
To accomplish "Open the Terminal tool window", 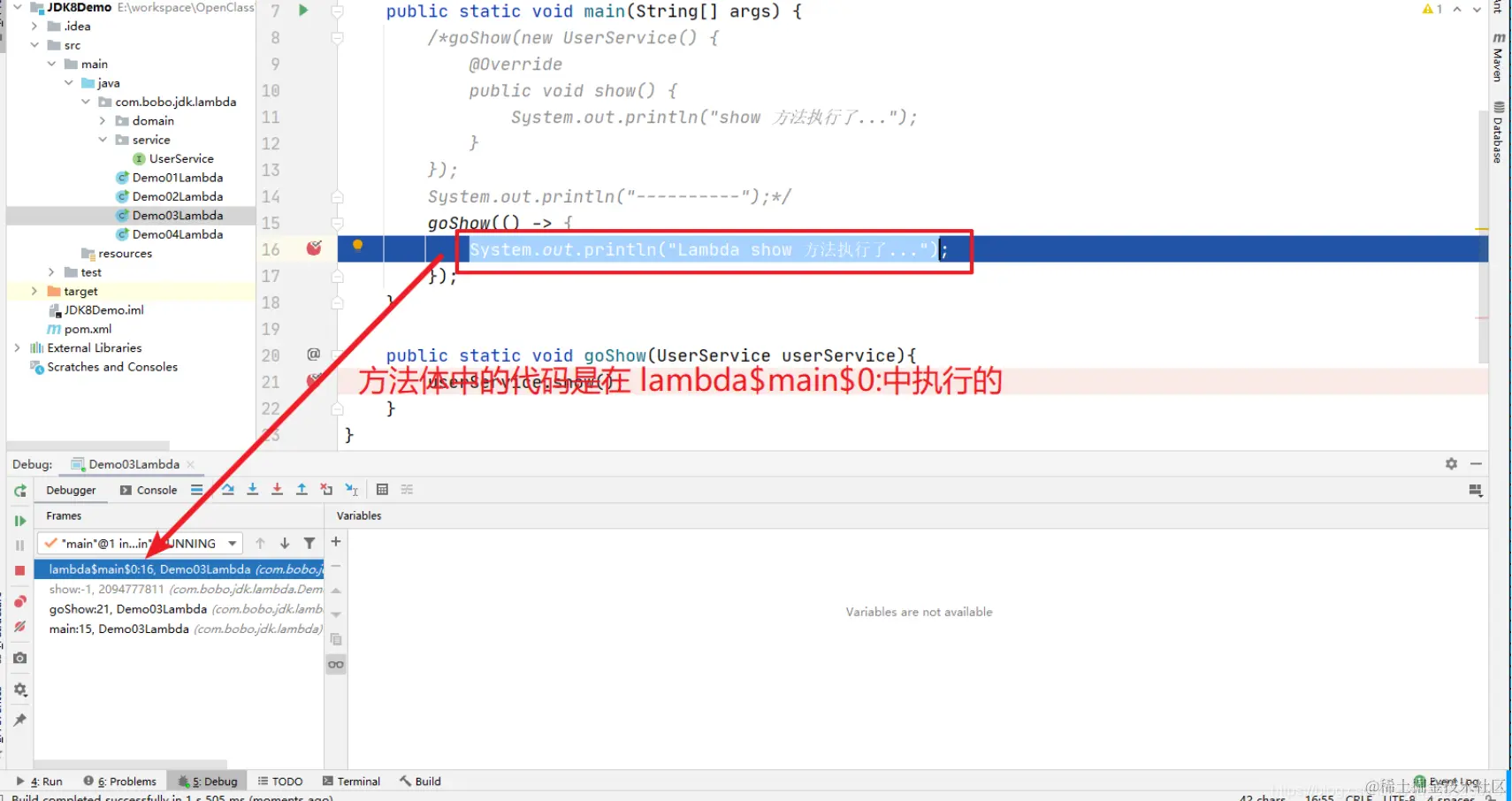I will pyautogui.click(x=351, y=782).
